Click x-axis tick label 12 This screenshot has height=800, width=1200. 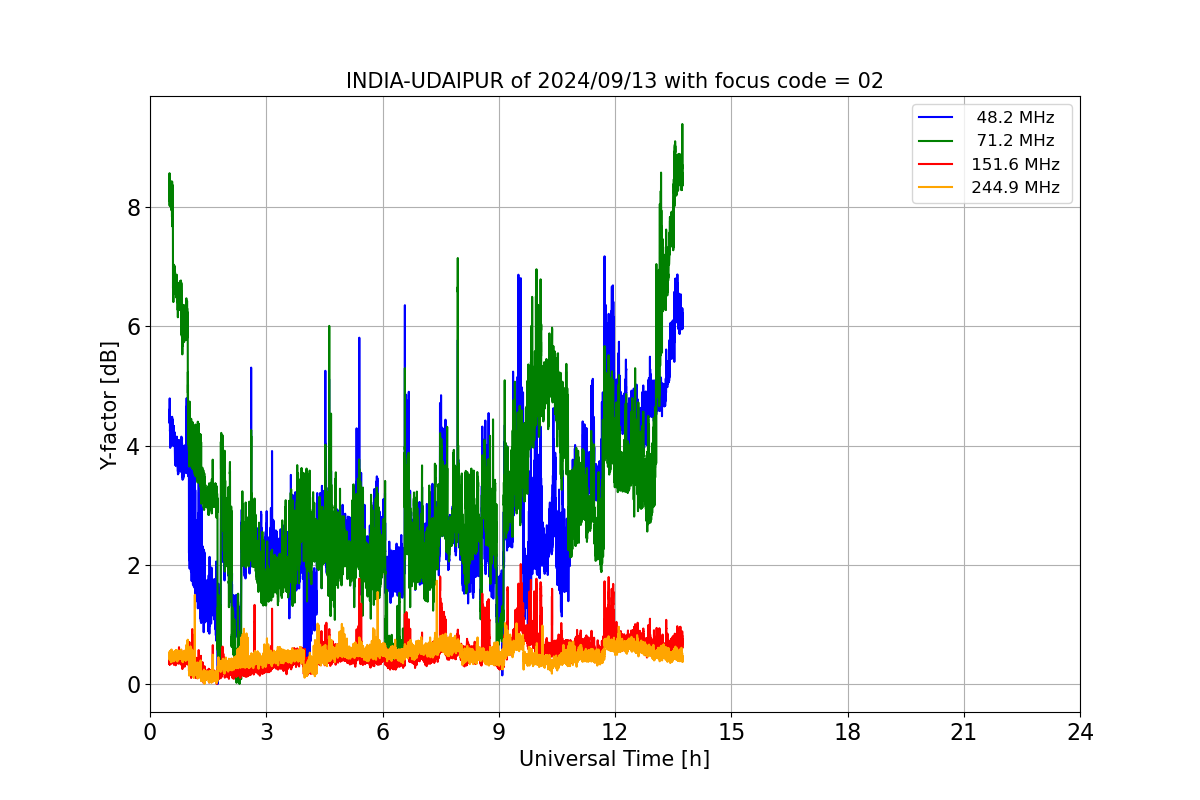pyautogui.click(x=615, y=731)
